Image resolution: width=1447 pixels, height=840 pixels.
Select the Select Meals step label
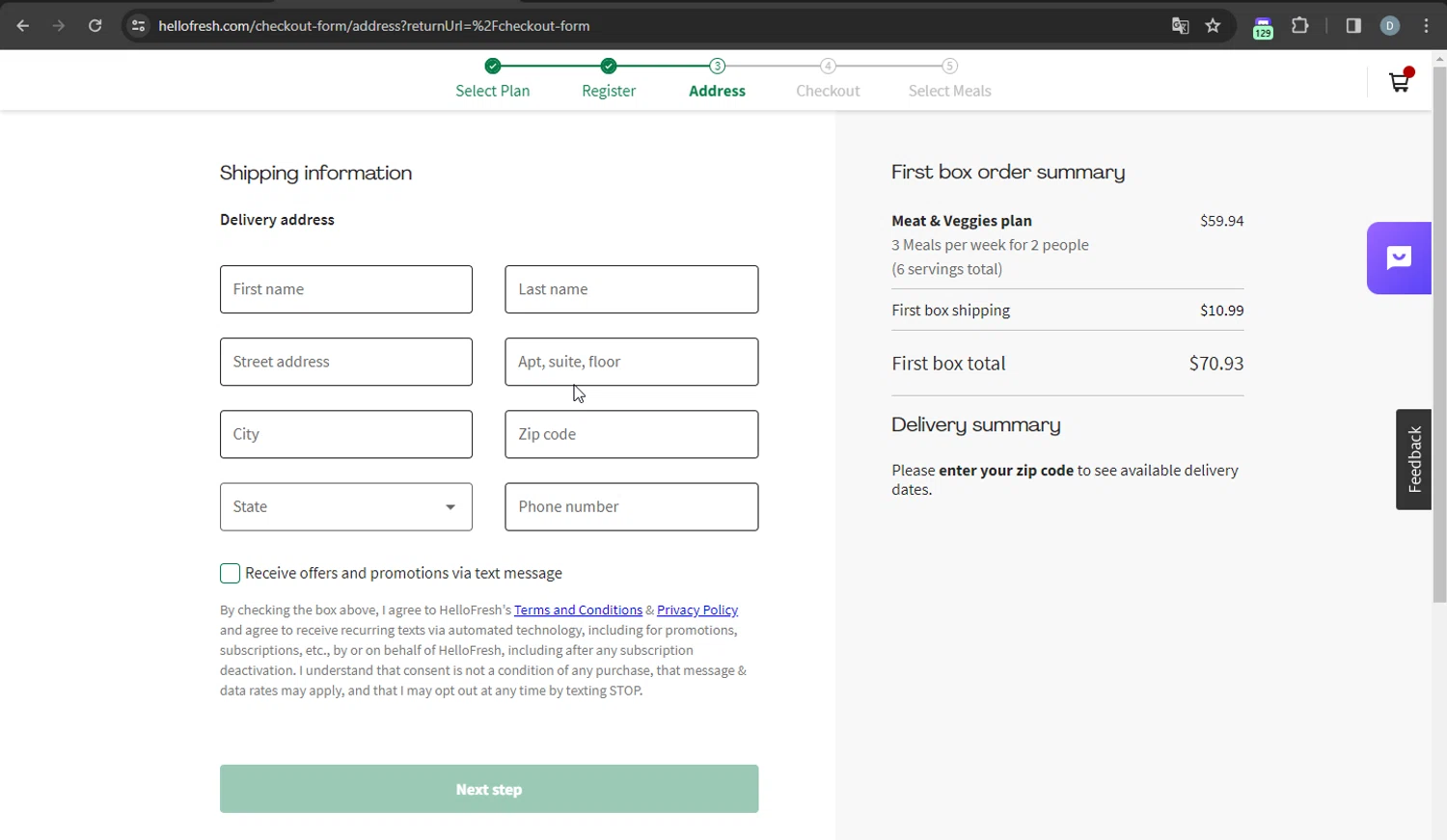coord(950,91)
